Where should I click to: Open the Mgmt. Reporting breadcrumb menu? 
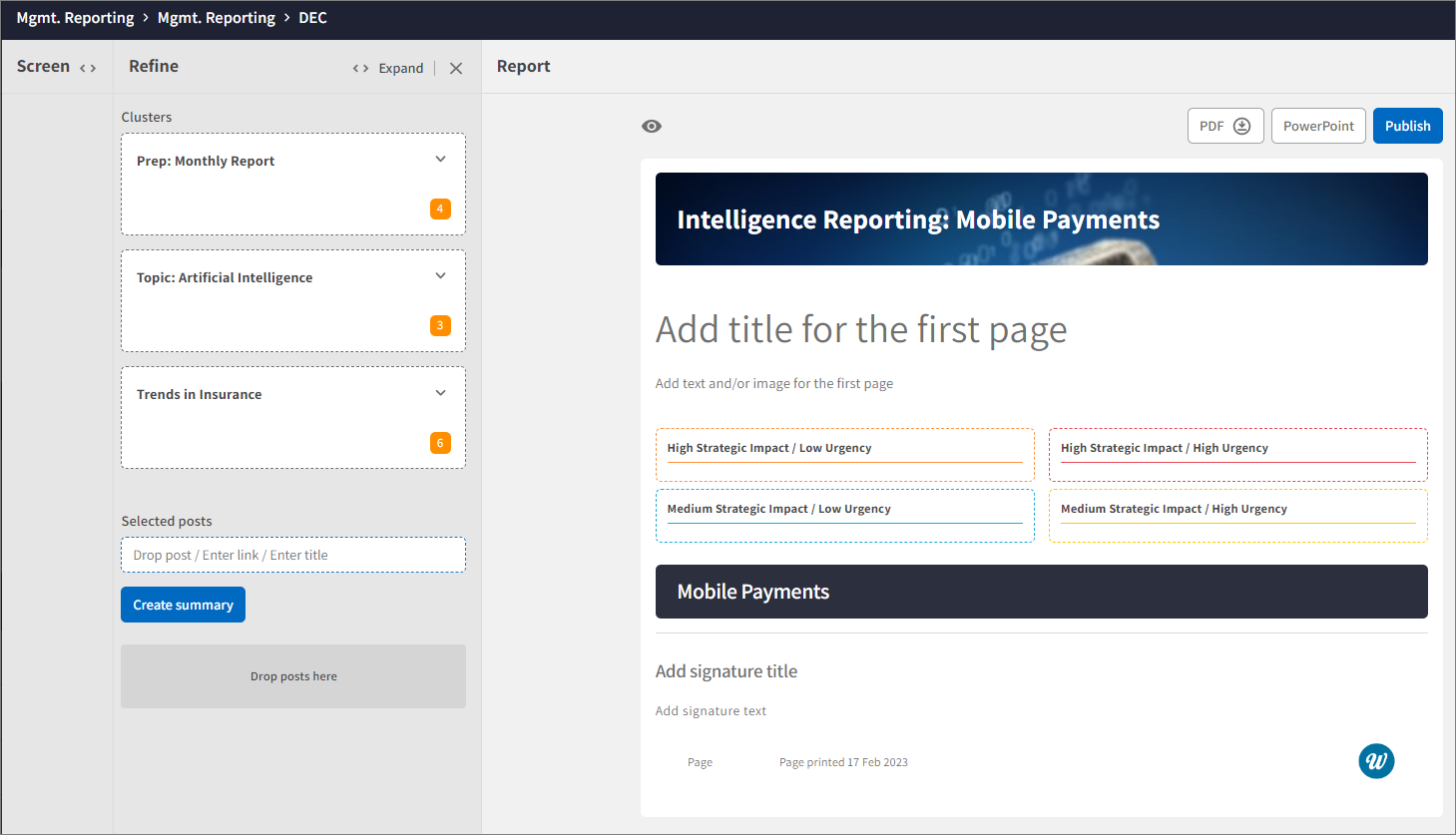point(75,17)
